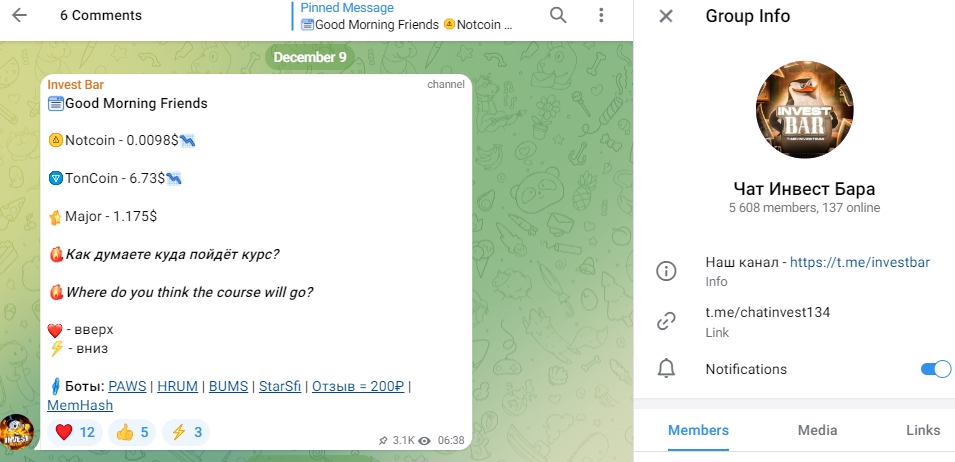
Task: Open the Invest Bar group avatar photo
Action: coord(805,110)
